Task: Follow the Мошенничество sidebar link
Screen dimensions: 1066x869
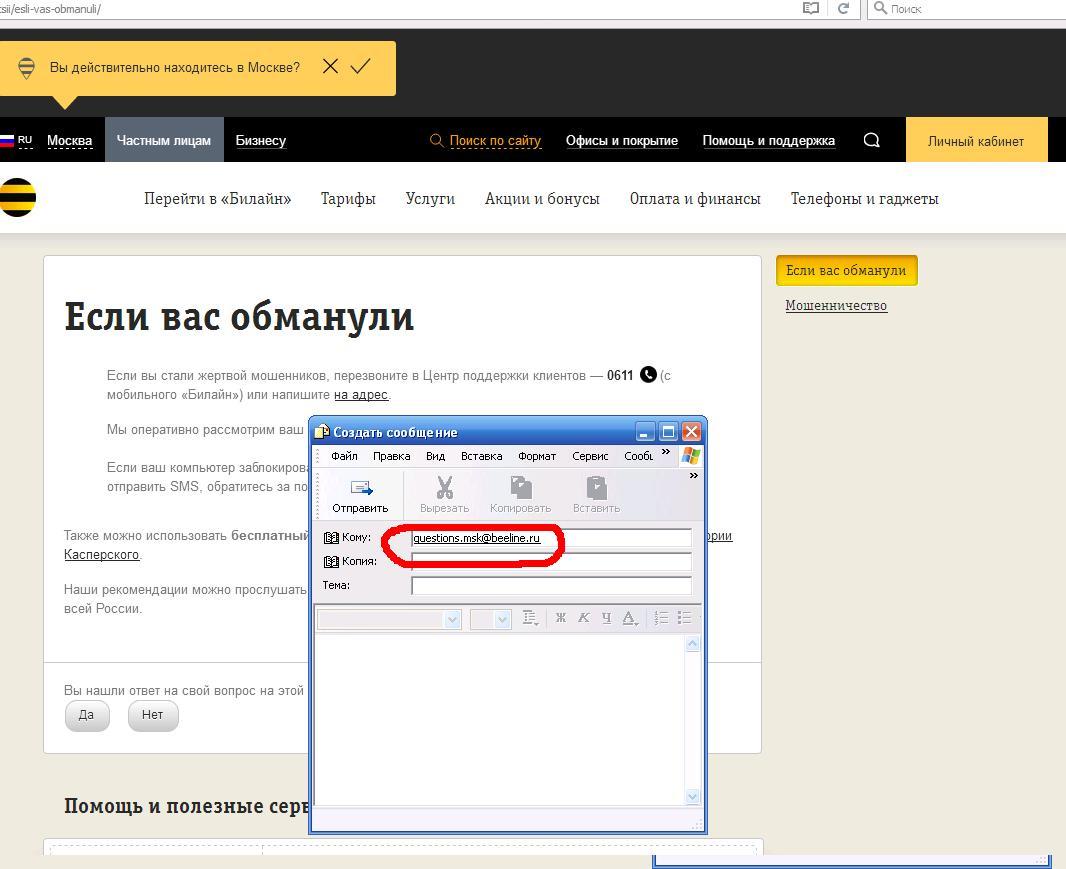Action: [836, 306]
